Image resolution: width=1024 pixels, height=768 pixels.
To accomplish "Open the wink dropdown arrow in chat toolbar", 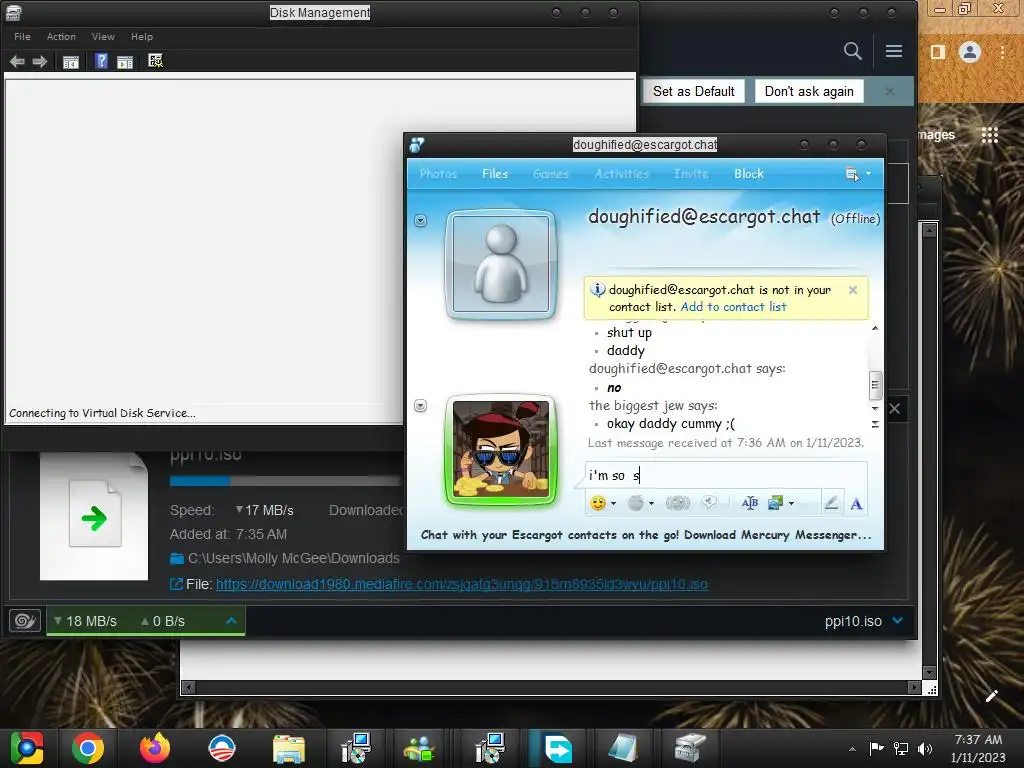I will (x=651, y=504).
